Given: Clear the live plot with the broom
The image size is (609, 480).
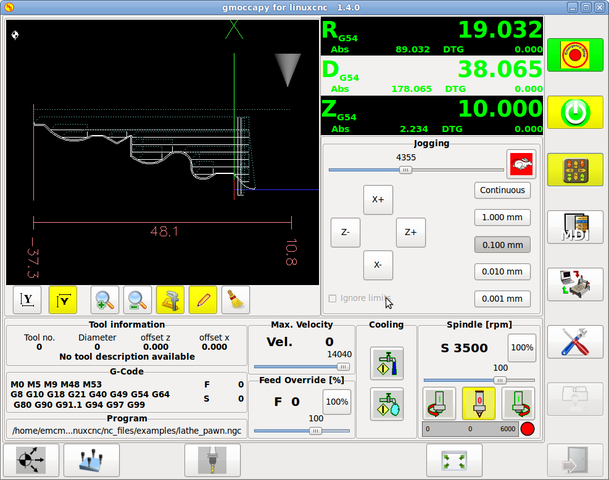Looking at the screenshot, I should [235, 299].
